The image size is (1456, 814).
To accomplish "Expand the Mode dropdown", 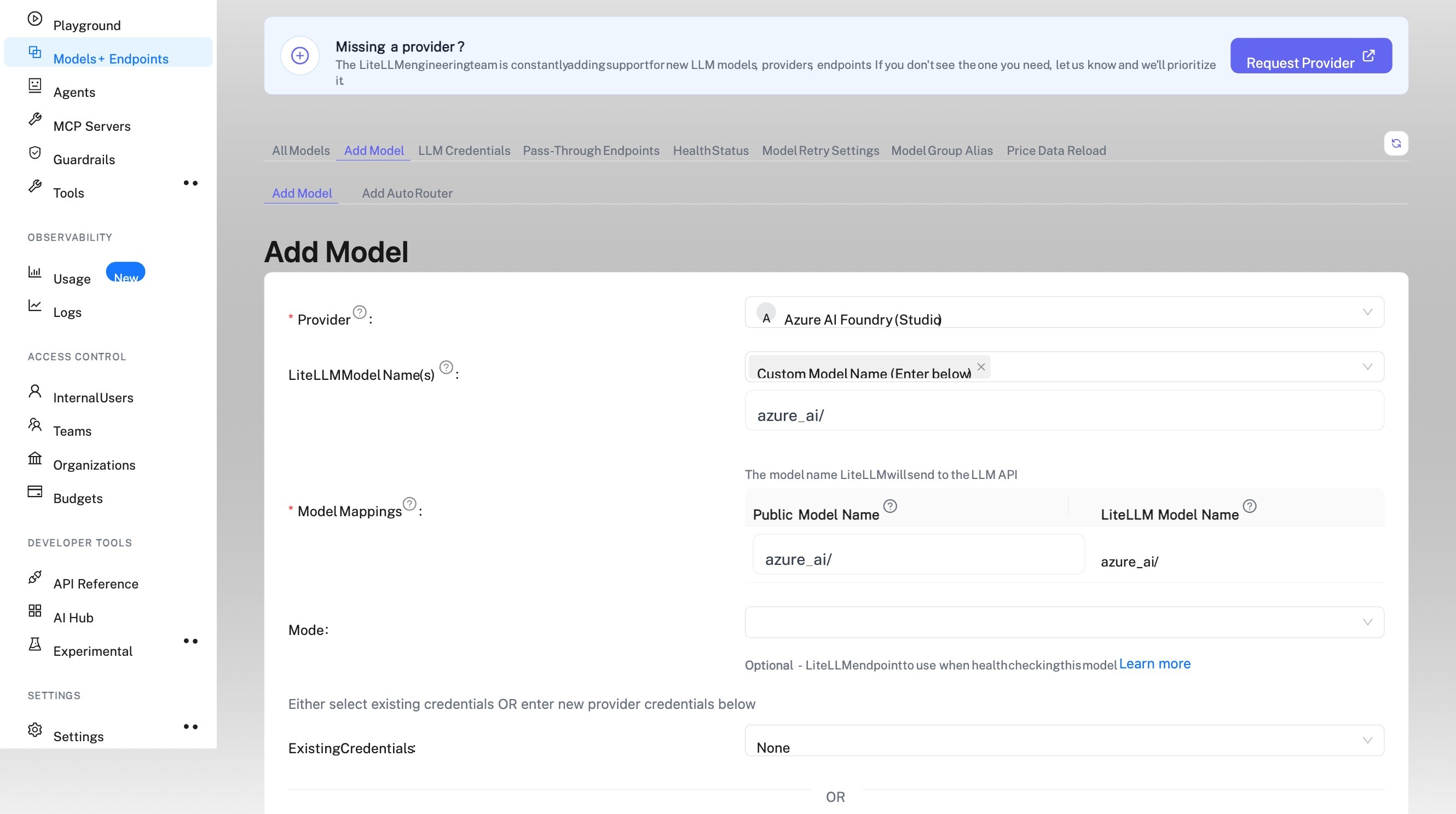I will pyautogui.click(x=1064, y=622).
